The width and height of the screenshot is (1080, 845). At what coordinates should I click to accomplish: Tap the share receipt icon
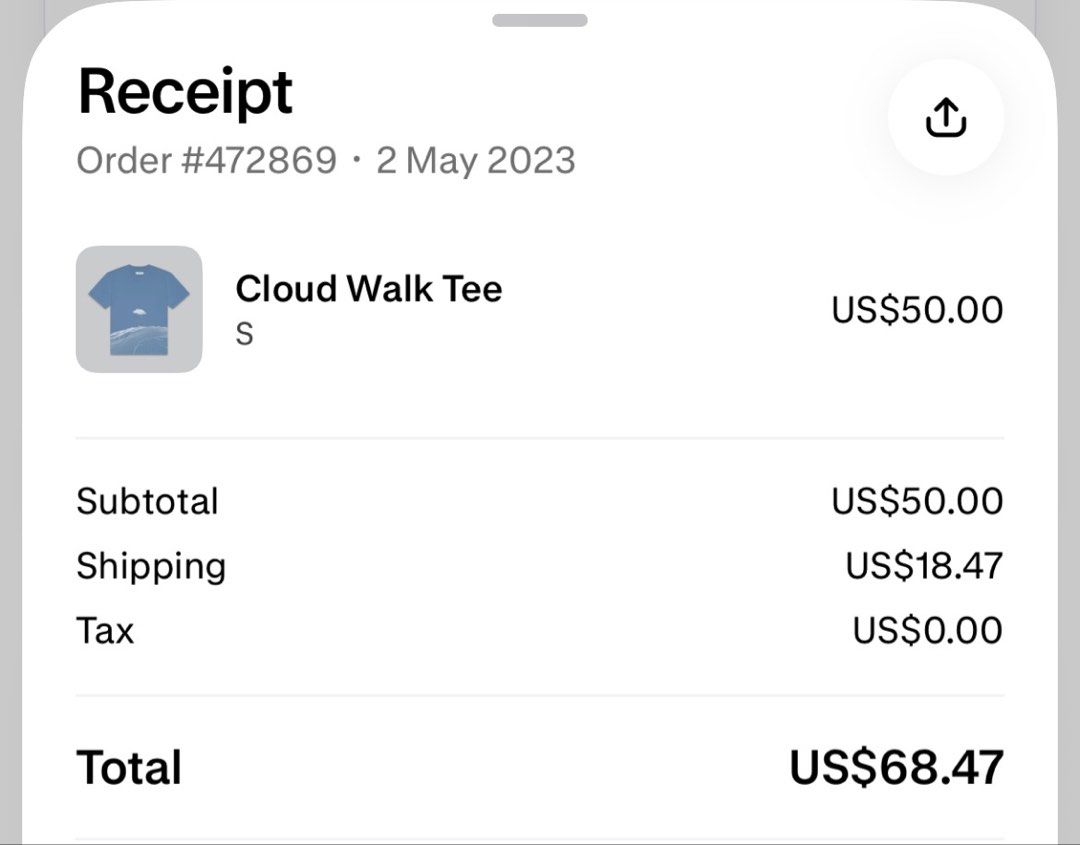click(x=946, y=118)
